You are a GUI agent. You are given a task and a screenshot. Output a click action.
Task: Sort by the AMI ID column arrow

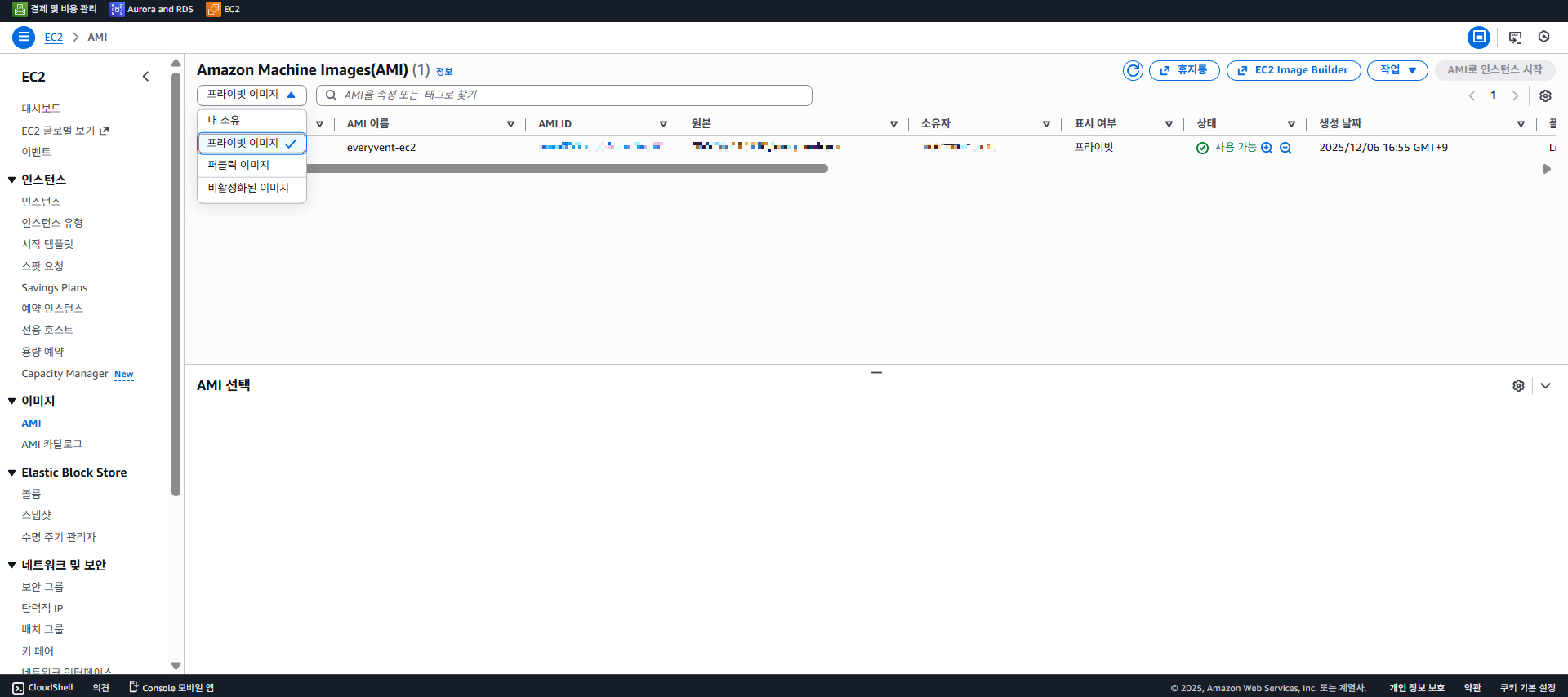663,124
